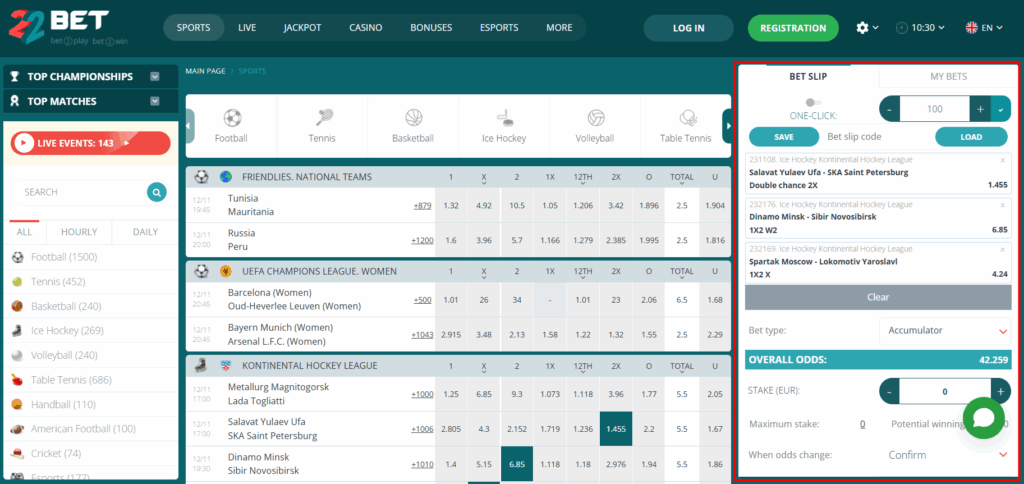Select the DAILY filter tab
The height and width of the screenshot is (484, 1024).
(145, 232)
